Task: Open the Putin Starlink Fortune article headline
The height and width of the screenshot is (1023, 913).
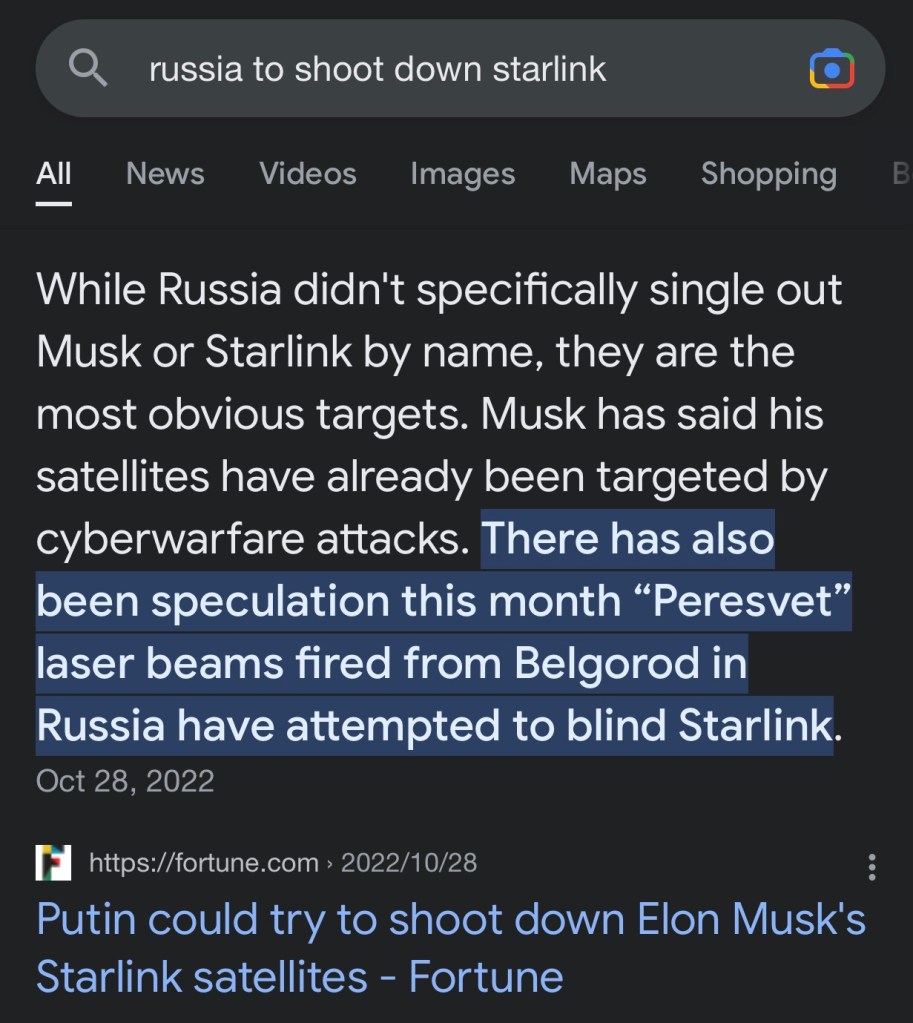Action: [x=450, y=948]
